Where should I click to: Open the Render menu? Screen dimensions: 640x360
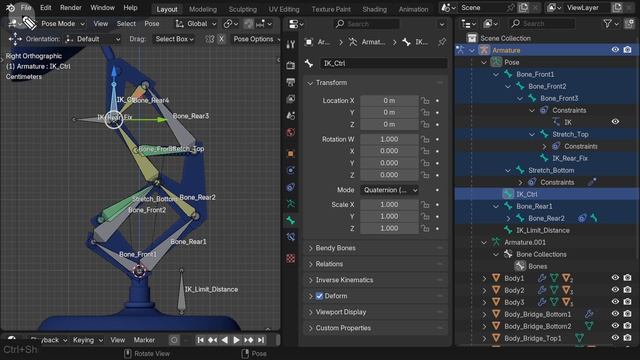[x=71, y=8]
